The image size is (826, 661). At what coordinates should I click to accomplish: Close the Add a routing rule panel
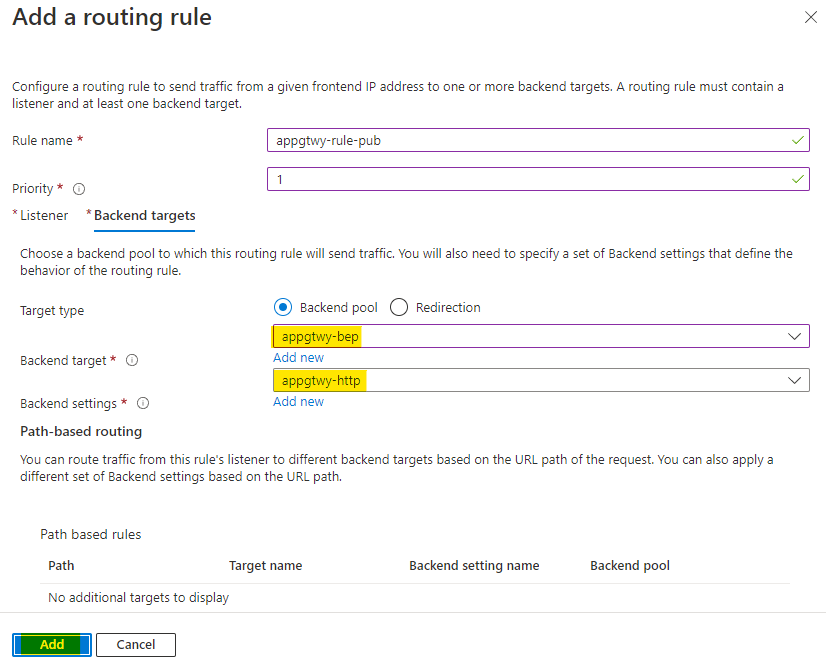(810, 18)
